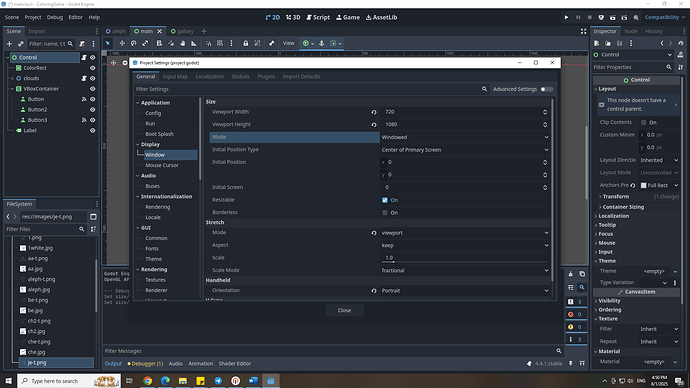The image size is (690, 388).
Task: Switch to the Input Map tab
Action: (x=175, y=77)
